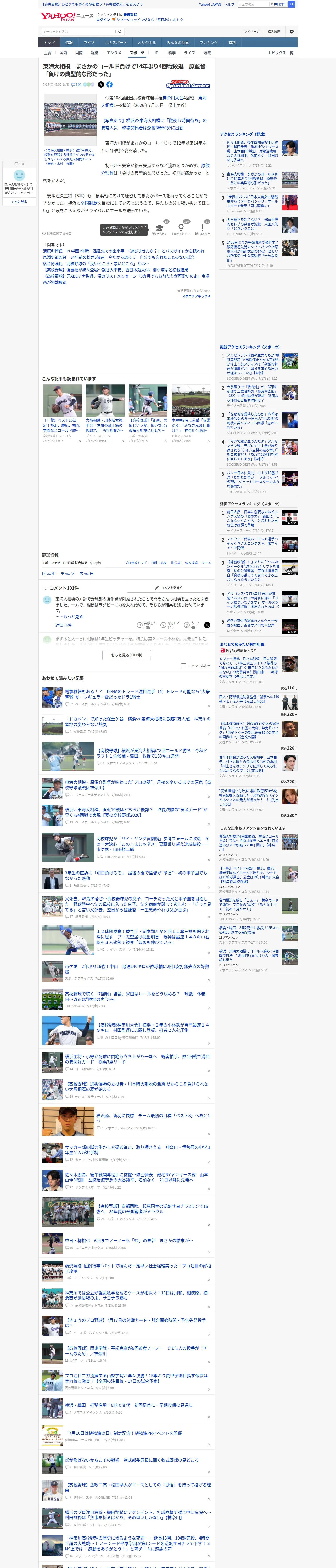Select the エンタメ category tab
Viewport: 336px width, 1568px height.
114,53
